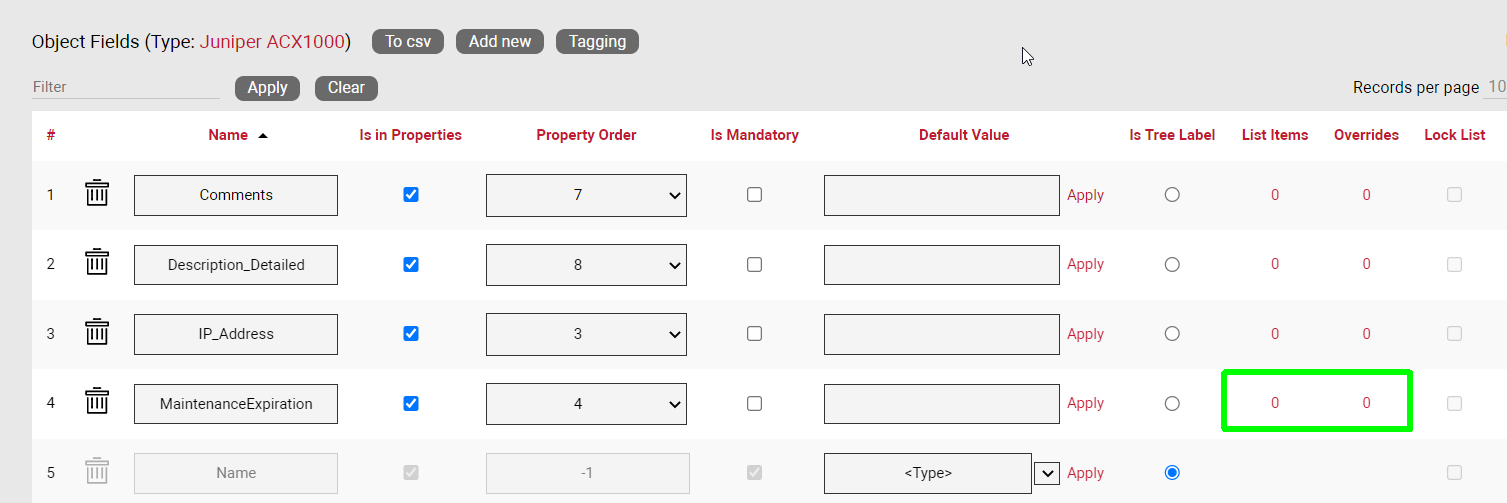1507x503 pixels.
Task: Open Property Order dropdown for Comments
Action: coord(586,195)
